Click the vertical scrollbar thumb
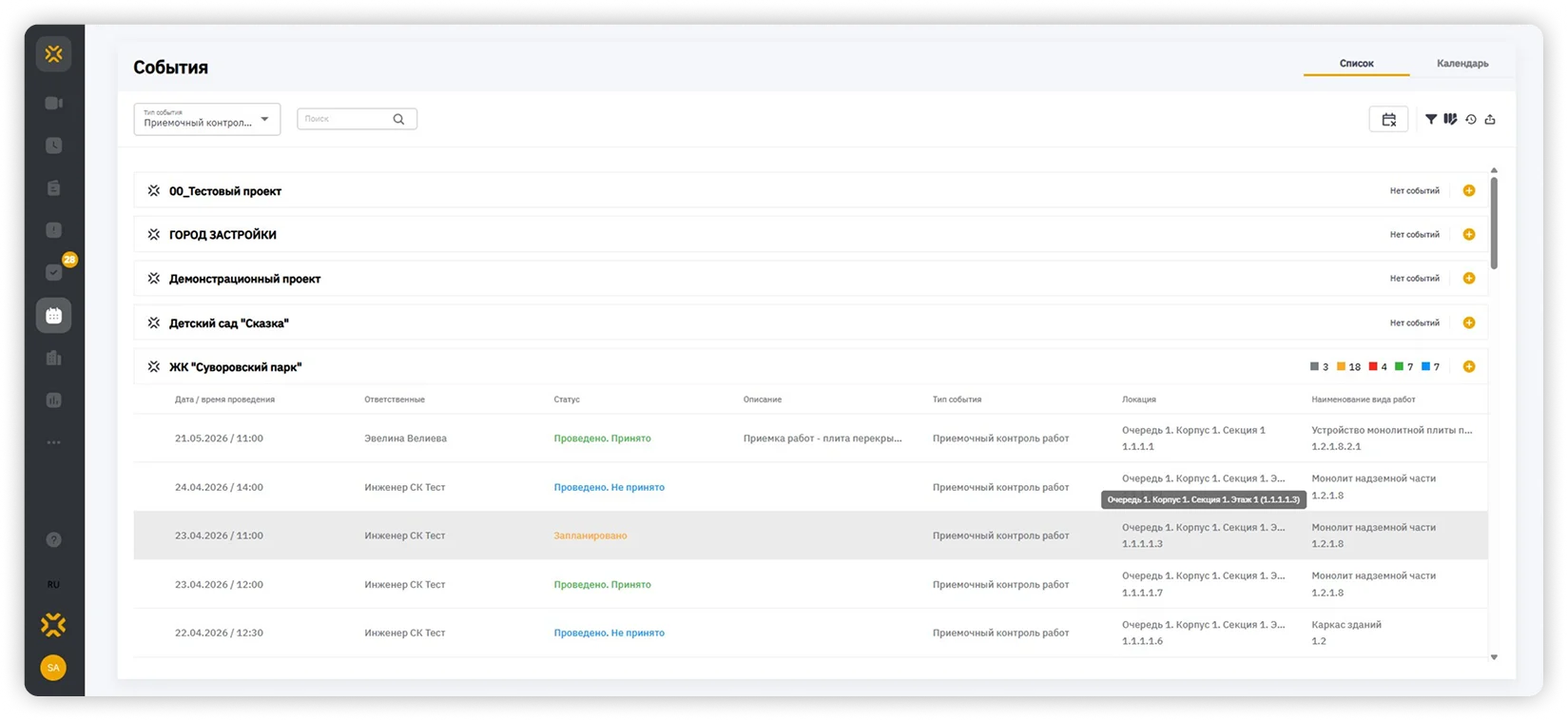 click(1494, 223)
